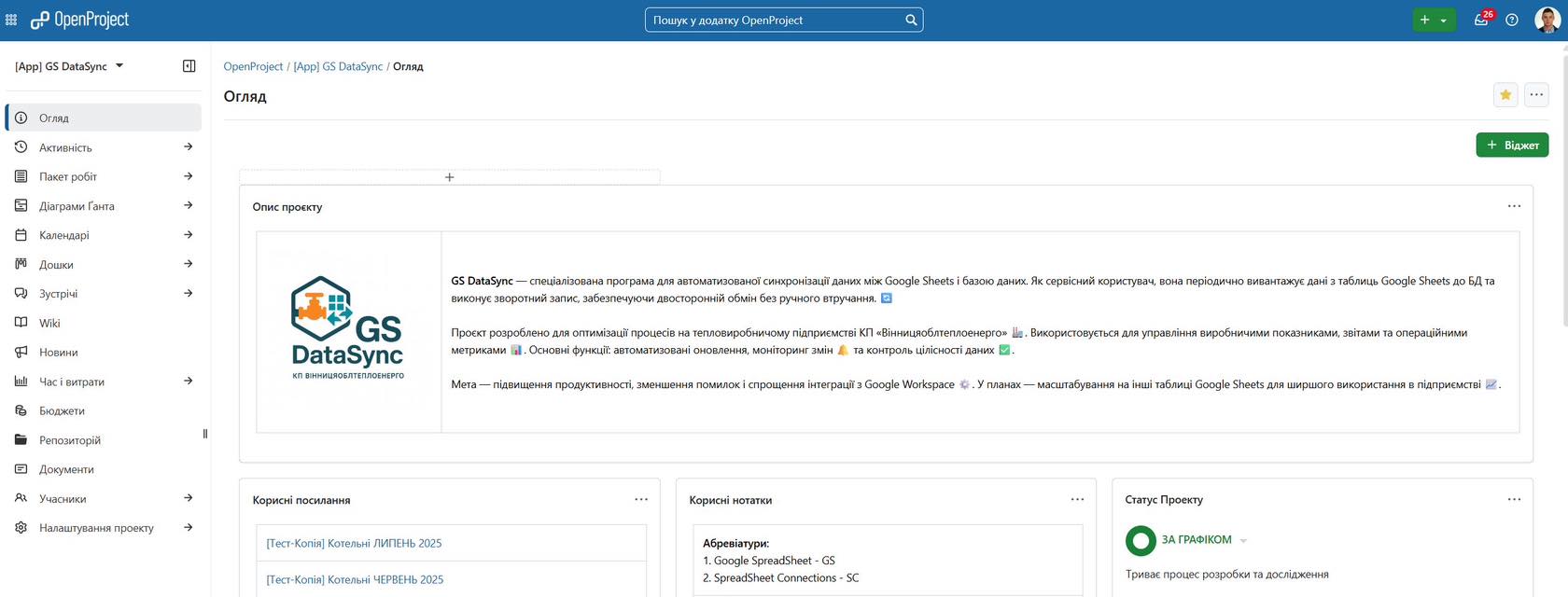Viewport: 1568px width, 597px height.
Task: Click the notifications inbox icon with badge
Action: pos(1481,20)
